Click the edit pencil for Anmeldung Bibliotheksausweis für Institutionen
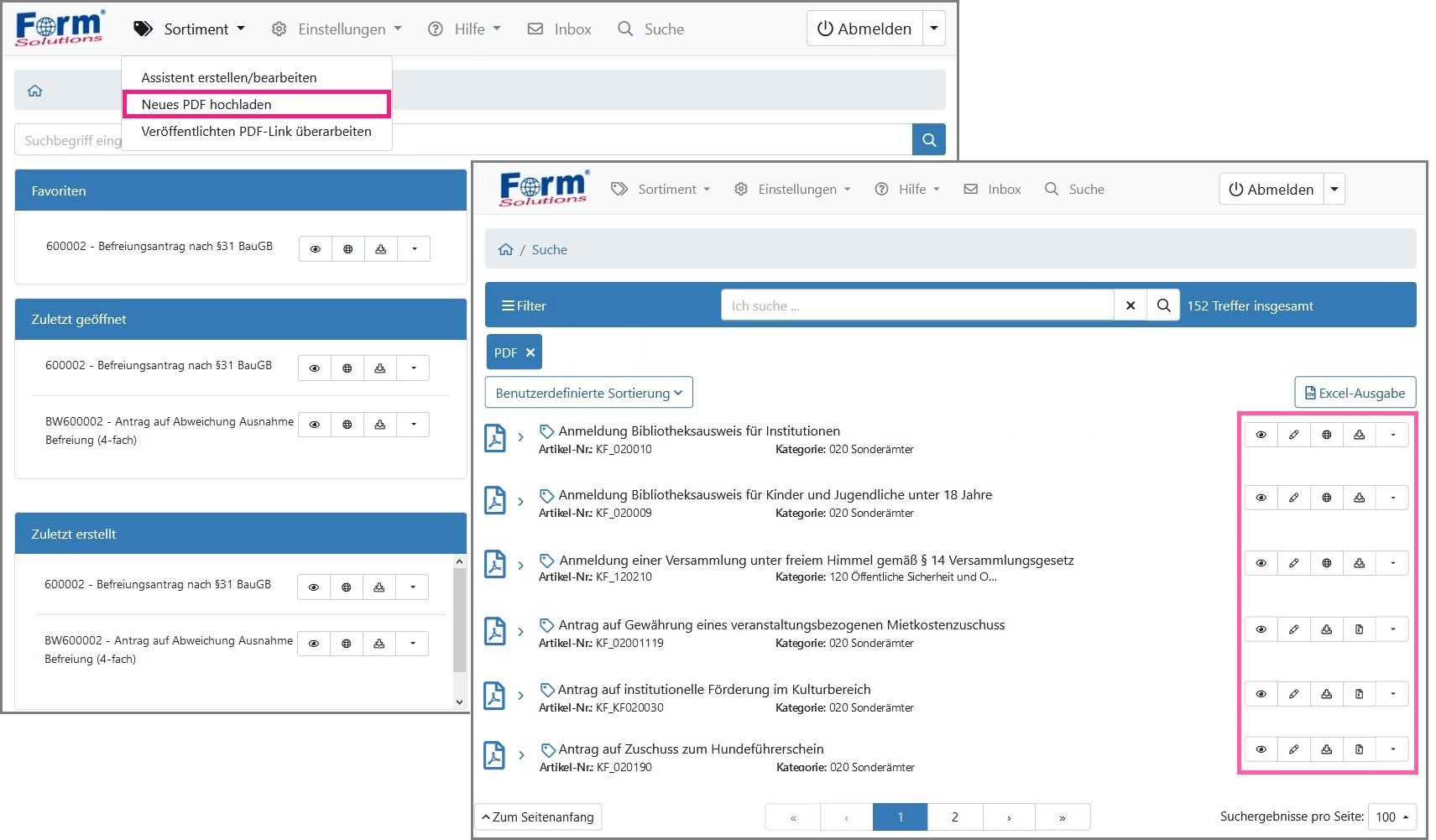Screen dimensions: 1436x840 1293,435
